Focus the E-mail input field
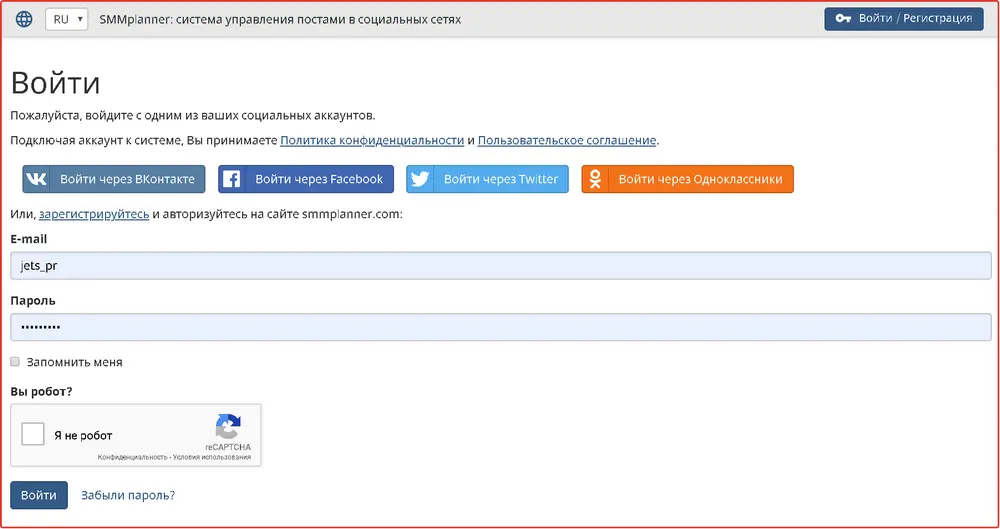1000x529 pixels. 501,265
